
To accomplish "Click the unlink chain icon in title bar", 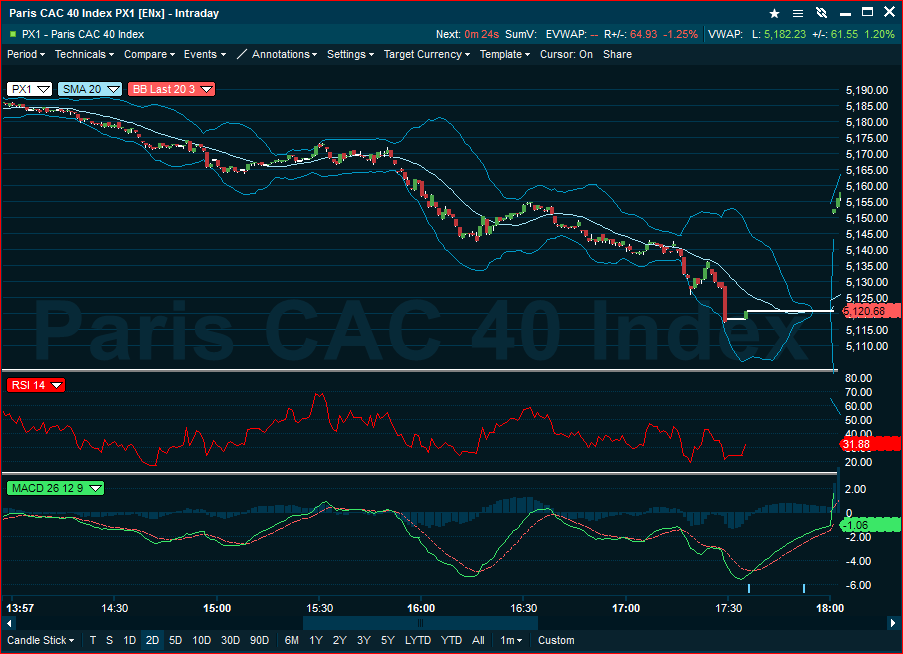I will point(822,13).
